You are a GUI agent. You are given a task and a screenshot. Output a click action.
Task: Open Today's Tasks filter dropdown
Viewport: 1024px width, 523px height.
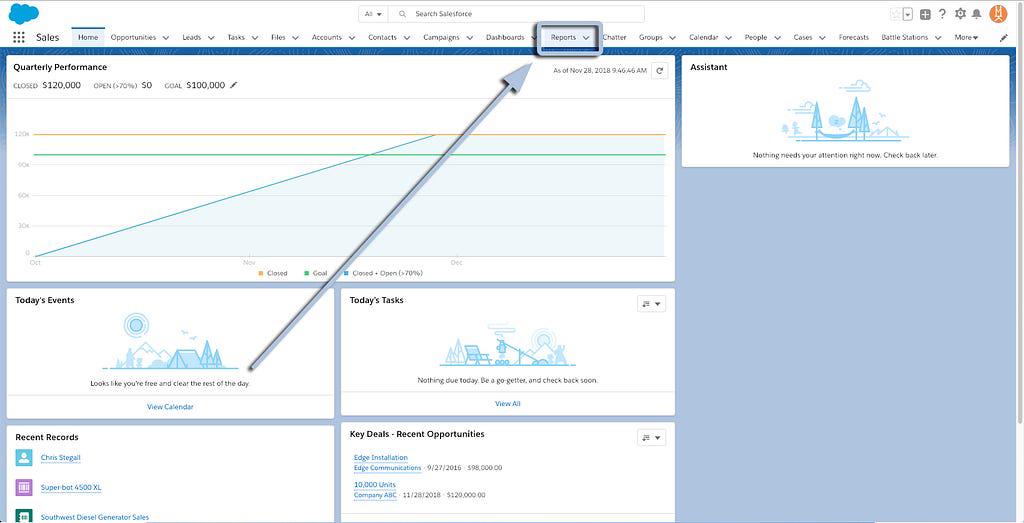click(x=651, y=304)
